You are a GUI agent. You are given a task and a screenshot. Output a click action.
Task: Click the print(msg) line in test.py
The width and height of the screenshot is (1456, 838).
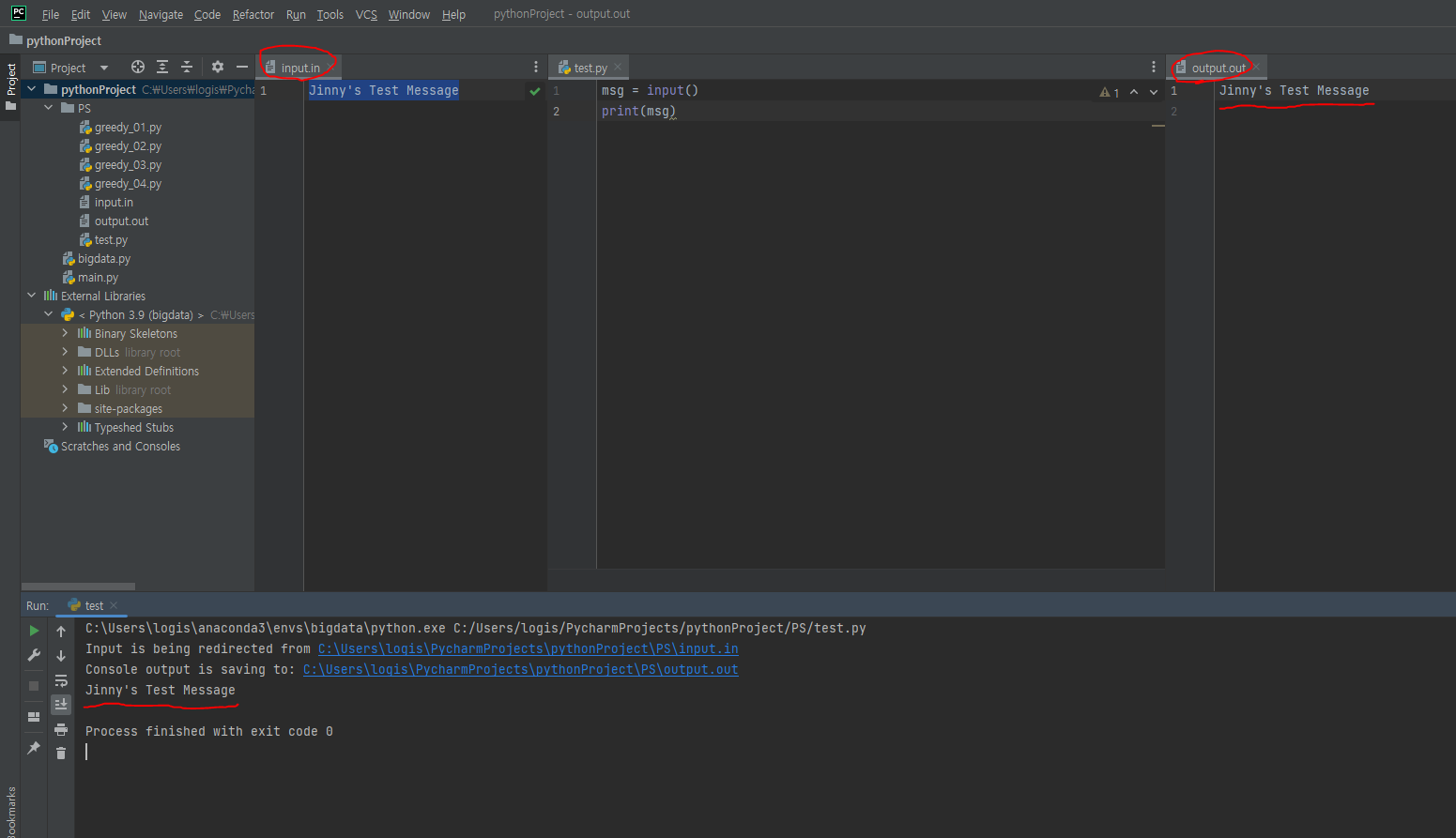pos(638,111)
